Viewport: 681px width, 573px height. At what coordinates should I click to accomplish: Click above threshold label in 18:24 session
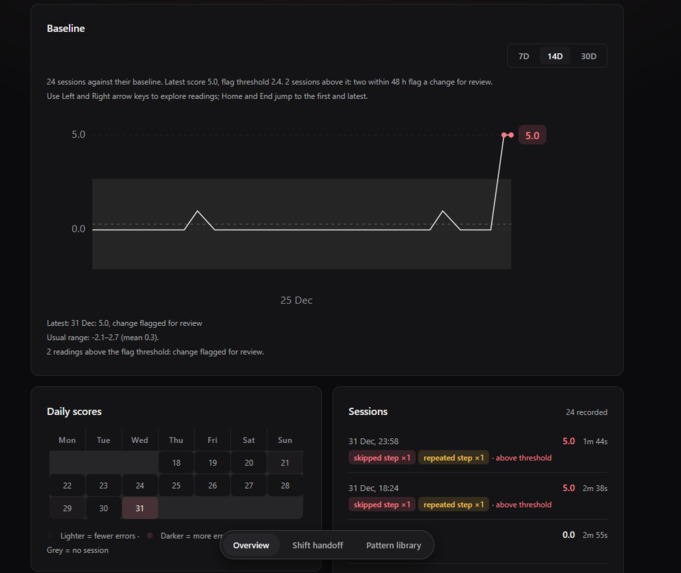pyautogui.click(x=523, y=504)
